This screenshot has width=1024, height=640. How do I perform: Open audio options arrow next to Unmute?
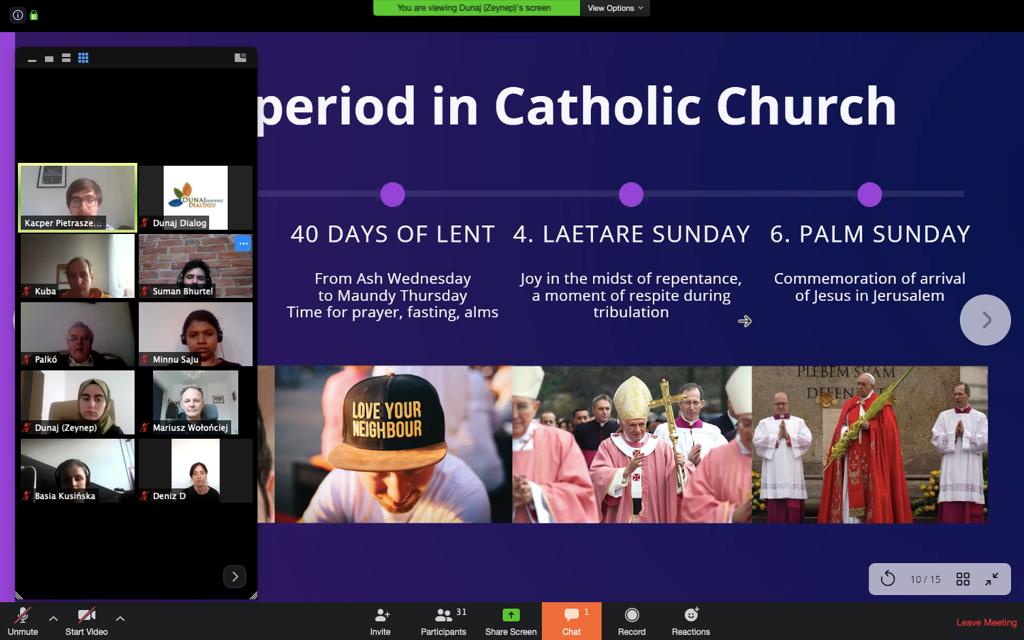tap(53, 618)
